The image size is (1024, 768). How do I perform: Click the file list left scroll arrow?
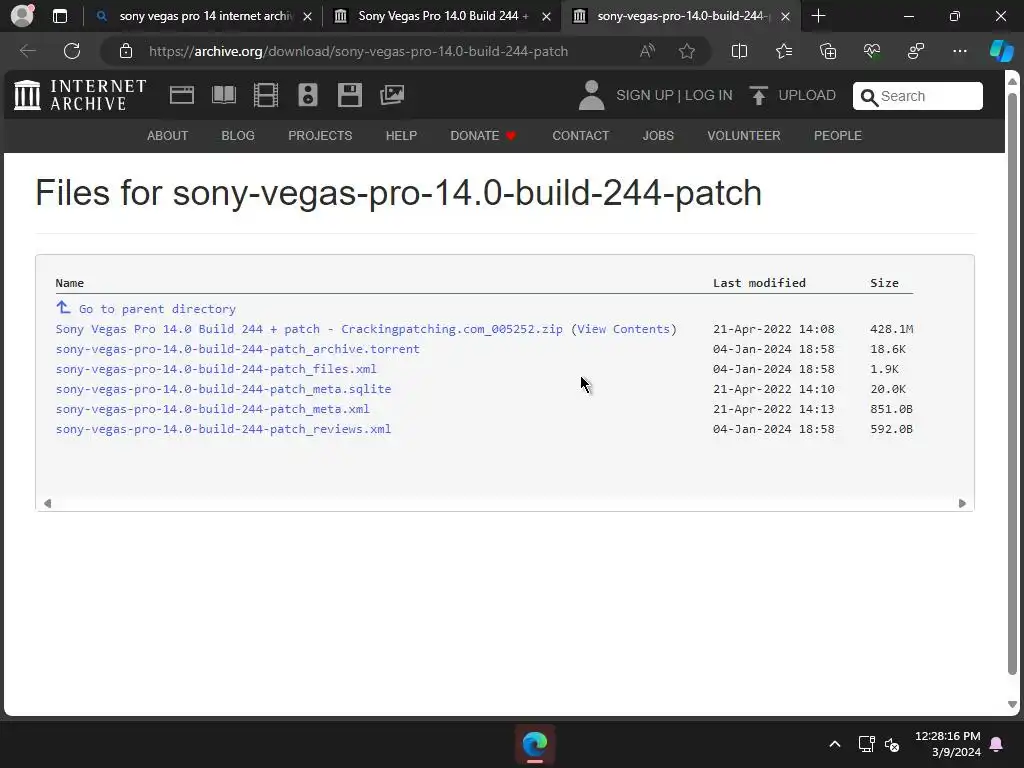[47, 504]
